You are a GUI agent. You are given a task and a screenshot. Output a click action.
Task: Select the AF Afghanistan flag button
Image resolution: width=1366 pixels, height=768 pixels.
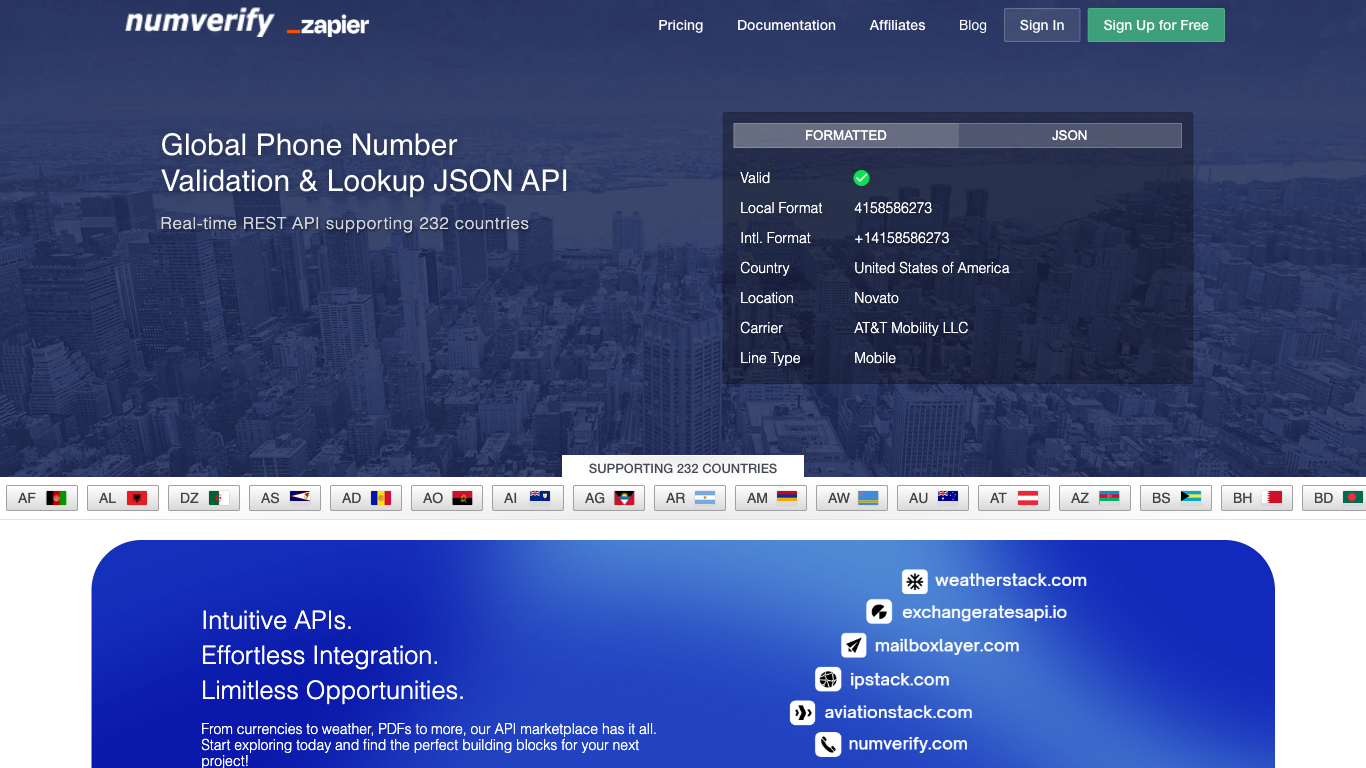tap(42, 498)
